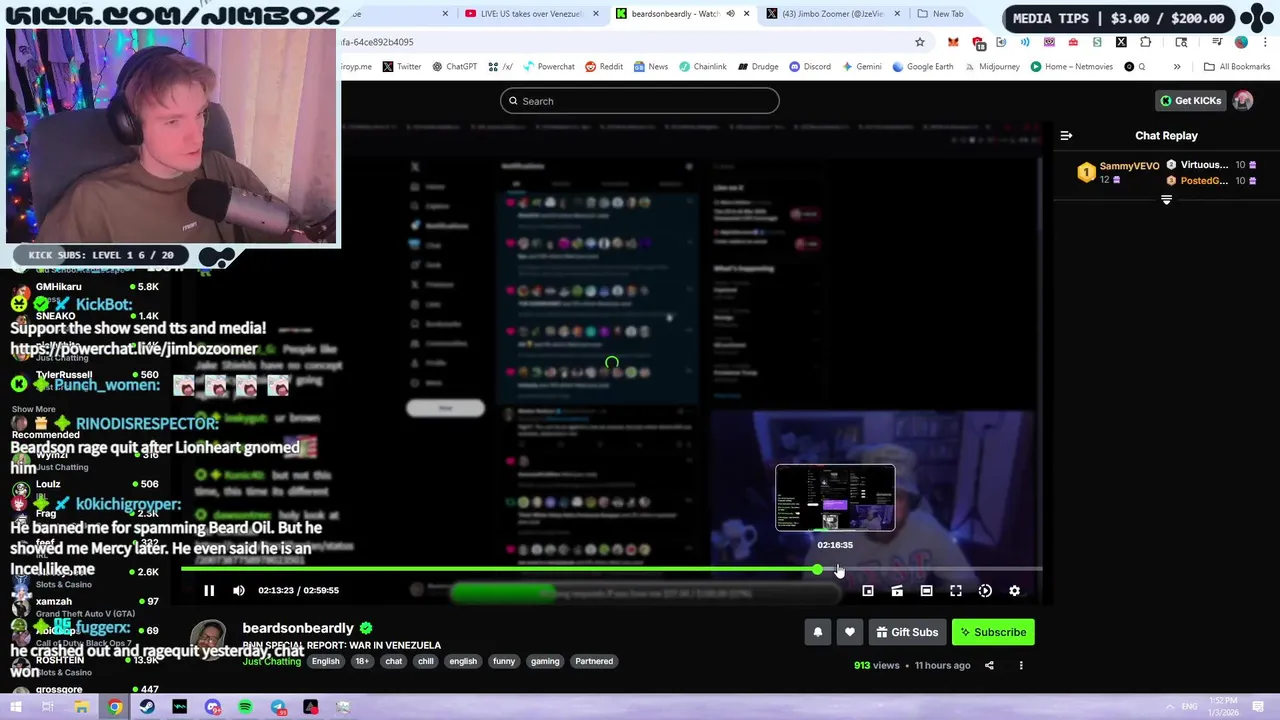The image size is (1280, 720).
Task: Open the Chainlink bookmark
Action: [702, 67]
